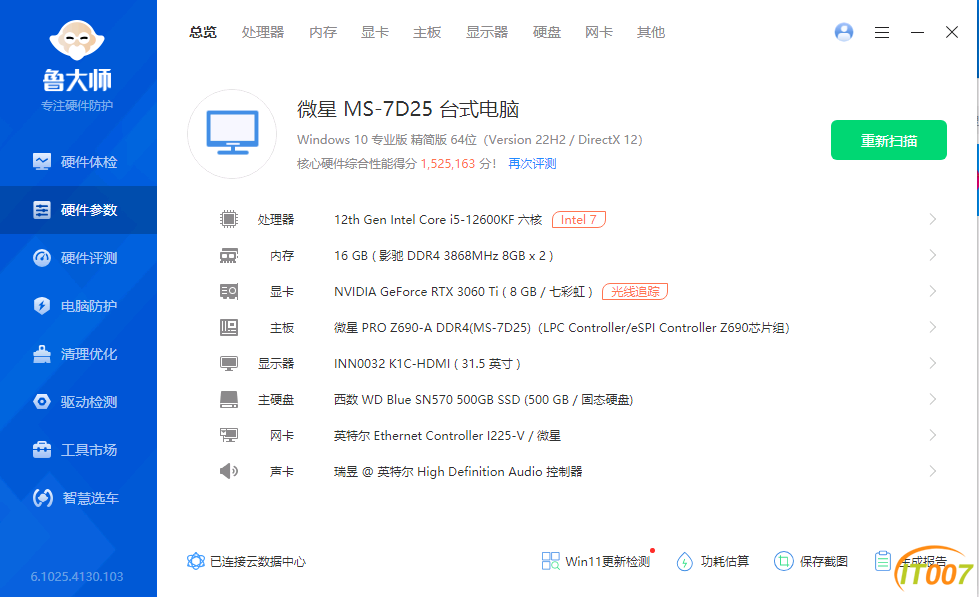Viewport: 979px width, 597px height.
Task: Switch to the 显卡 tab
Action: (375, 32)
